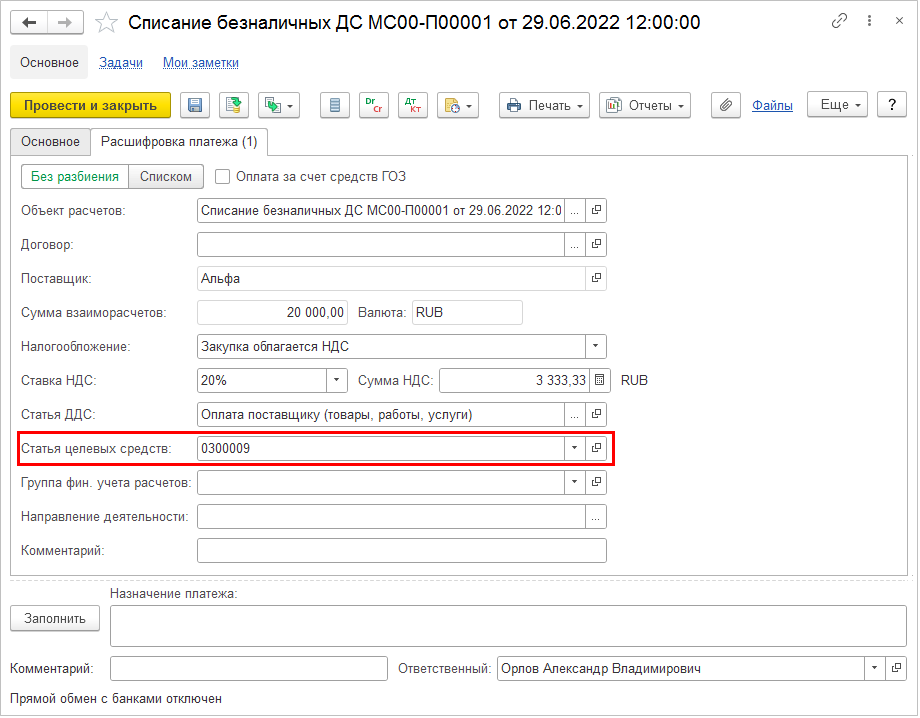920x718 pixels.
Task: Expand Статья целевых средств dropdown
Action: [x=574, y=449]
